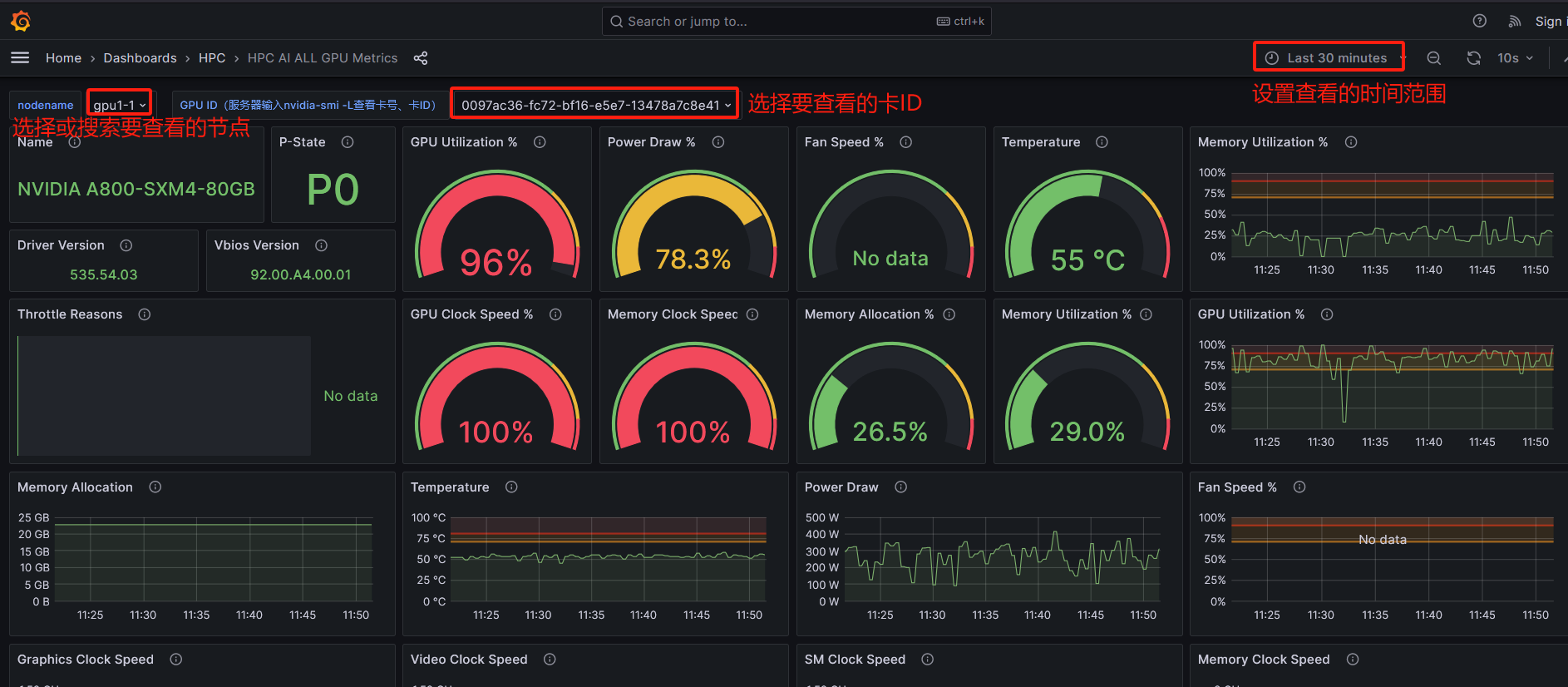Show info for GPU Clock Speed % gauge
1568x687 pixels.
pos(555,314)
